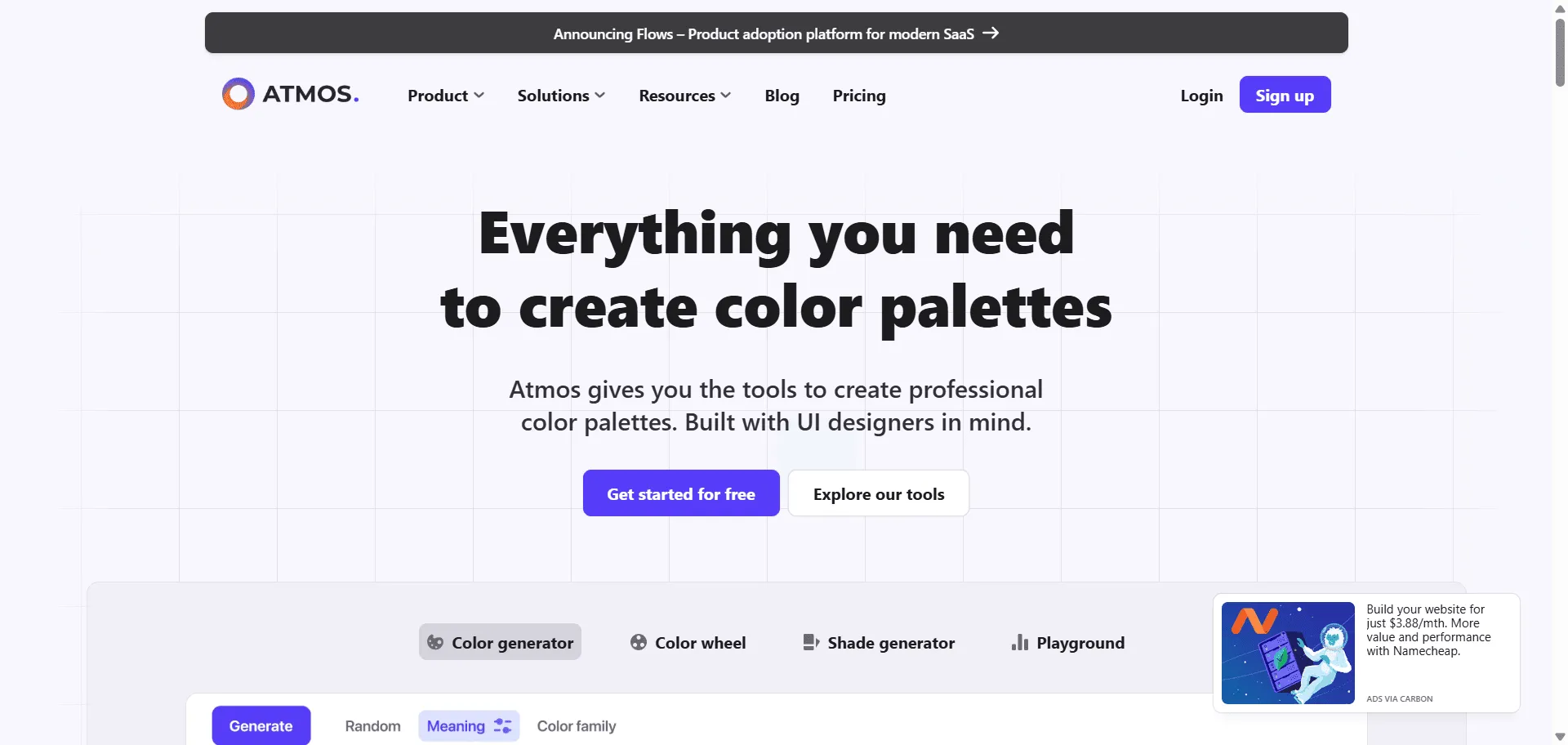Expand the Product dropdown
1568x745 pixels.
click(445, 95)
